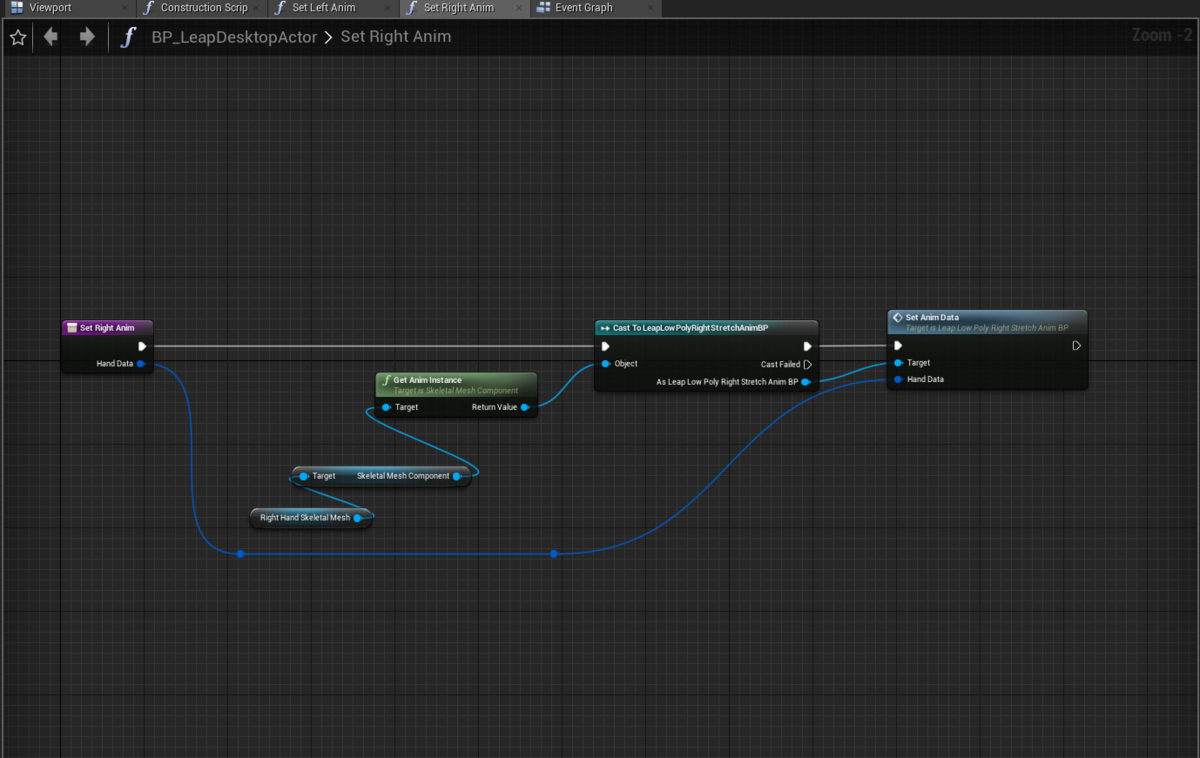
Task: Click the Cast Failed exec pin
Action: pos(807,364)
